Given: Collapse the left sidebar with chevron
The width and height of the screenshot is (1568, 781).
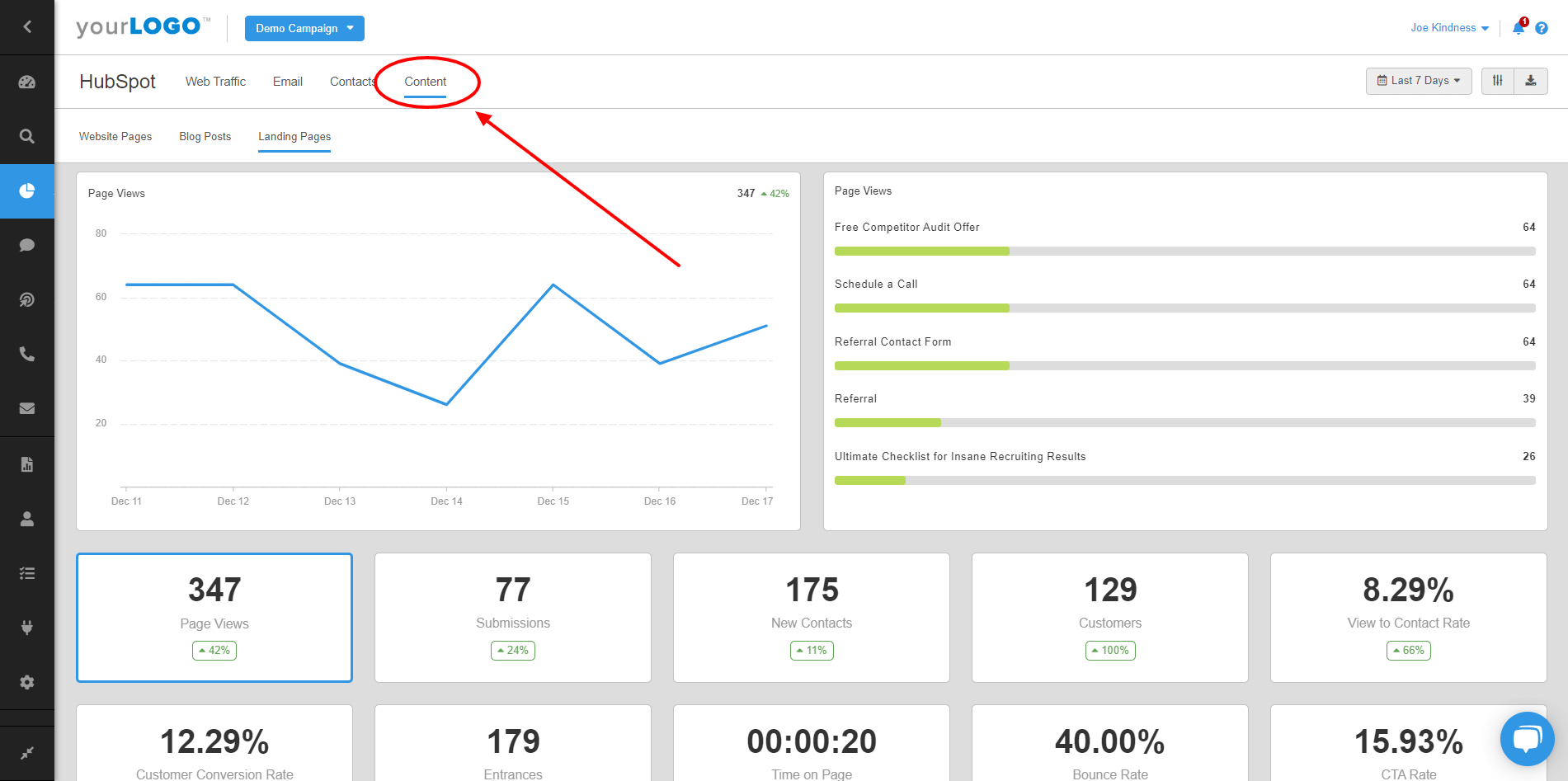Looking at the screenshot, I should [27, 26].
